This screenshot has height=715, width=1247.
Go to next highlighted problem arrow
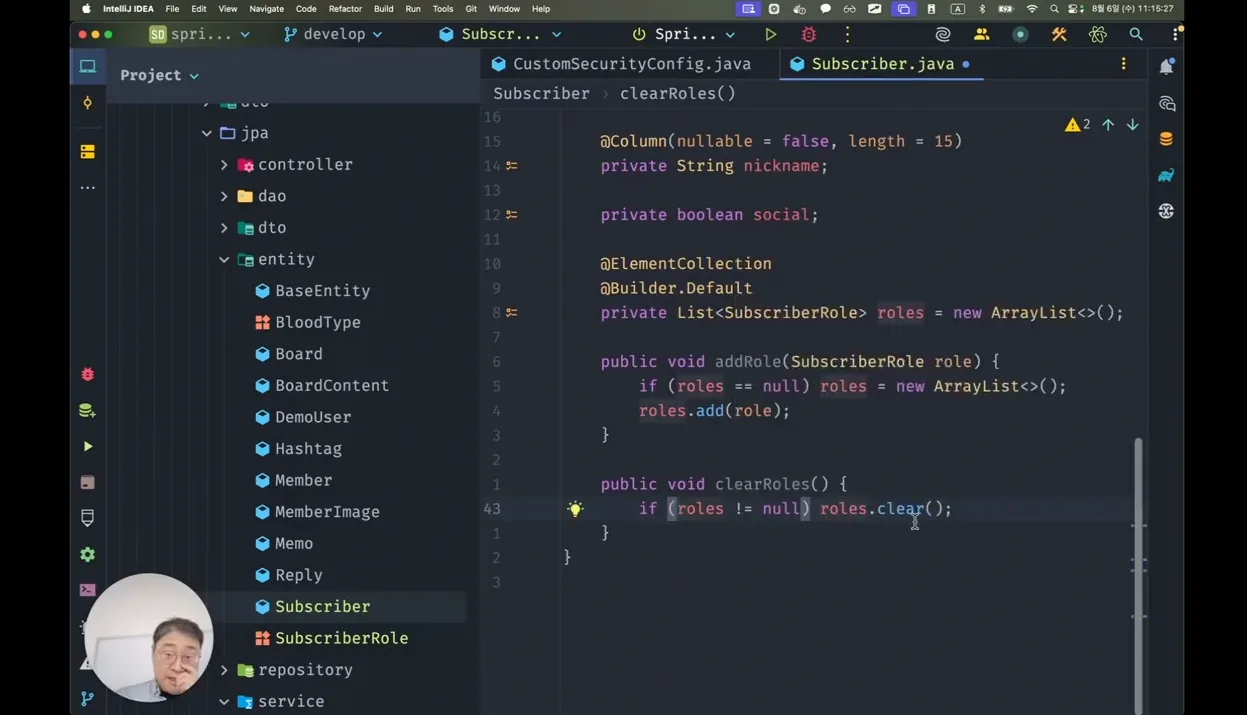(1132, 125)
